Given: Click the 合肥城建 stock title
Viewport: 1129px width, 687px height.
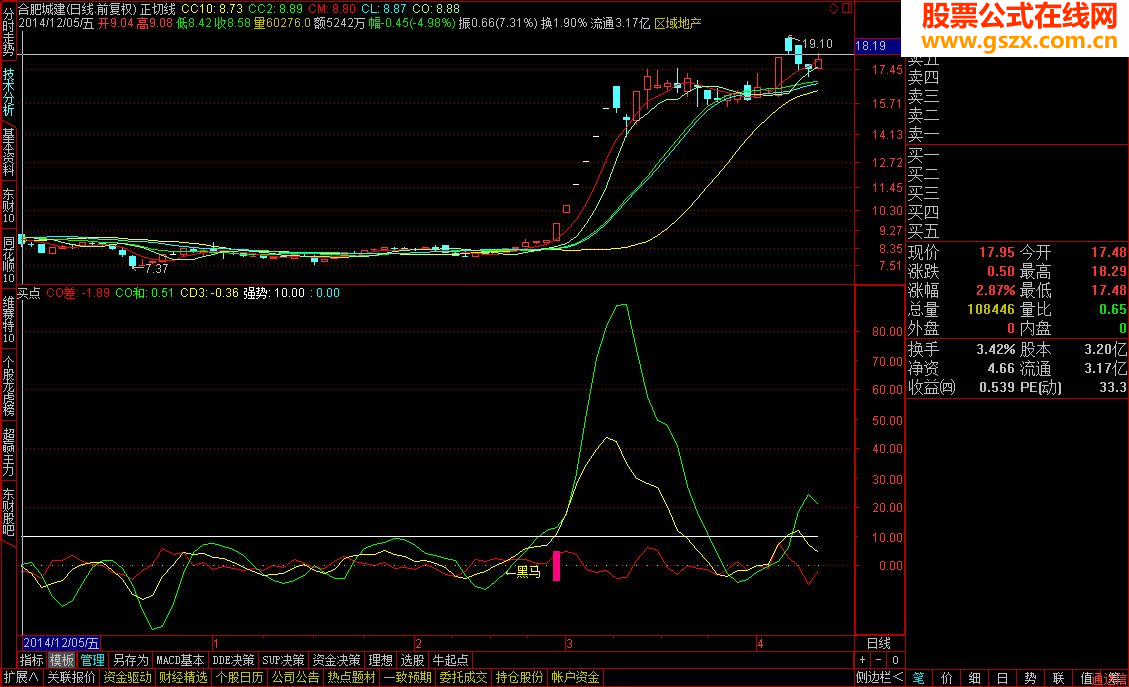Looking at the screenshot, I should click(40, 9).
